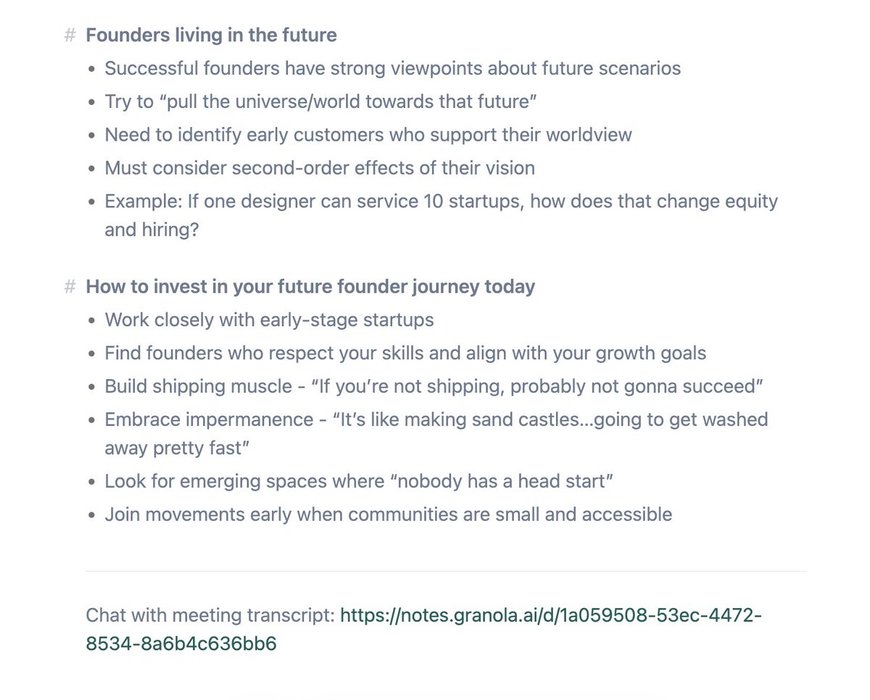Image resolution: width=870 pixels, height=700 pixels.
Task: Click the bullet Find founders who respect your skills
Action: (405, 353)
